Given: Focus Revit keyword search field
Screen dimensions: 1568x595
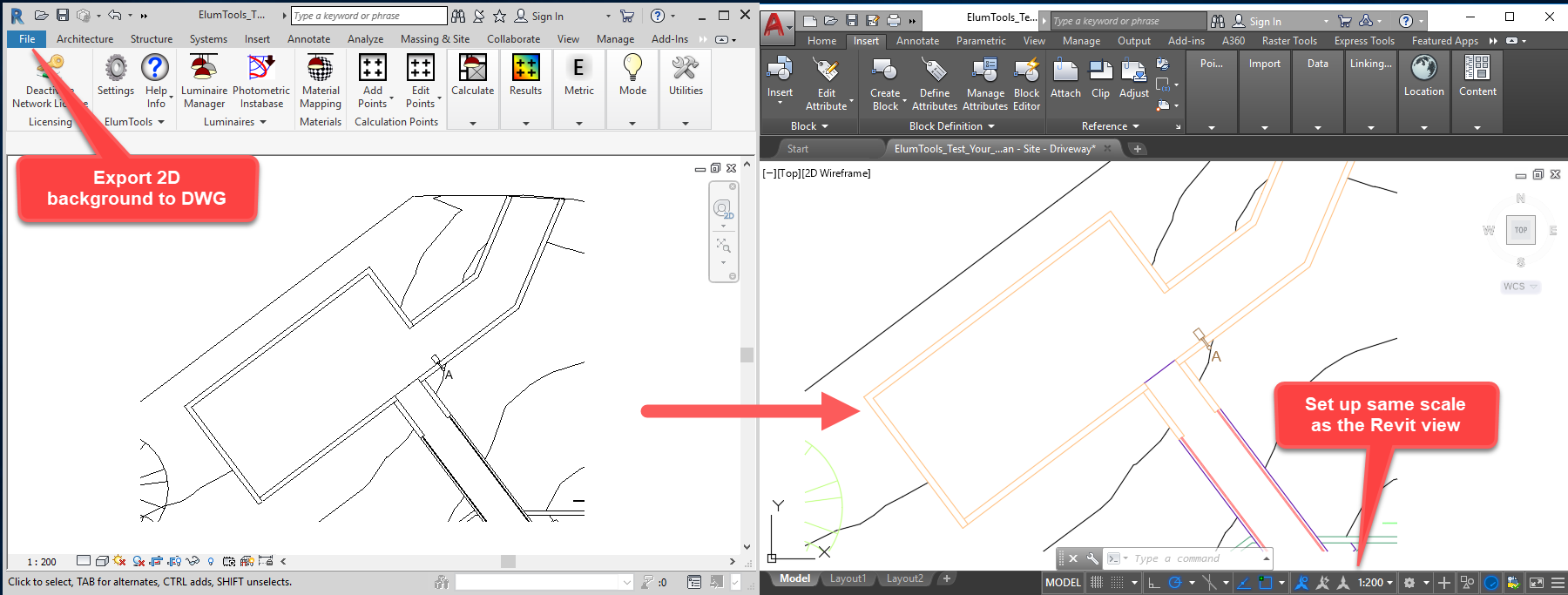Looking at the screenshot, I should (368, 16).
